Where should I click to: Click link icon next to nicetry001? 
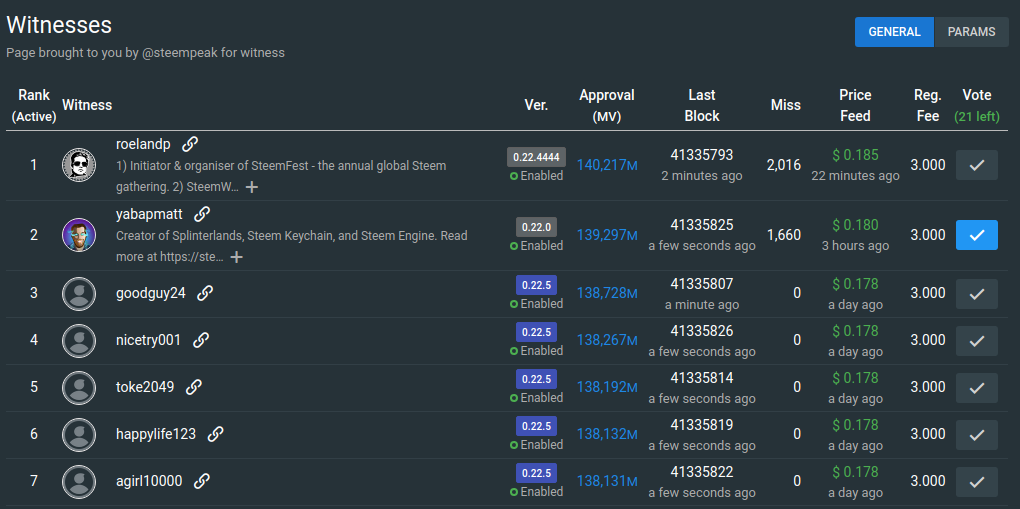(x=201, y=340)
